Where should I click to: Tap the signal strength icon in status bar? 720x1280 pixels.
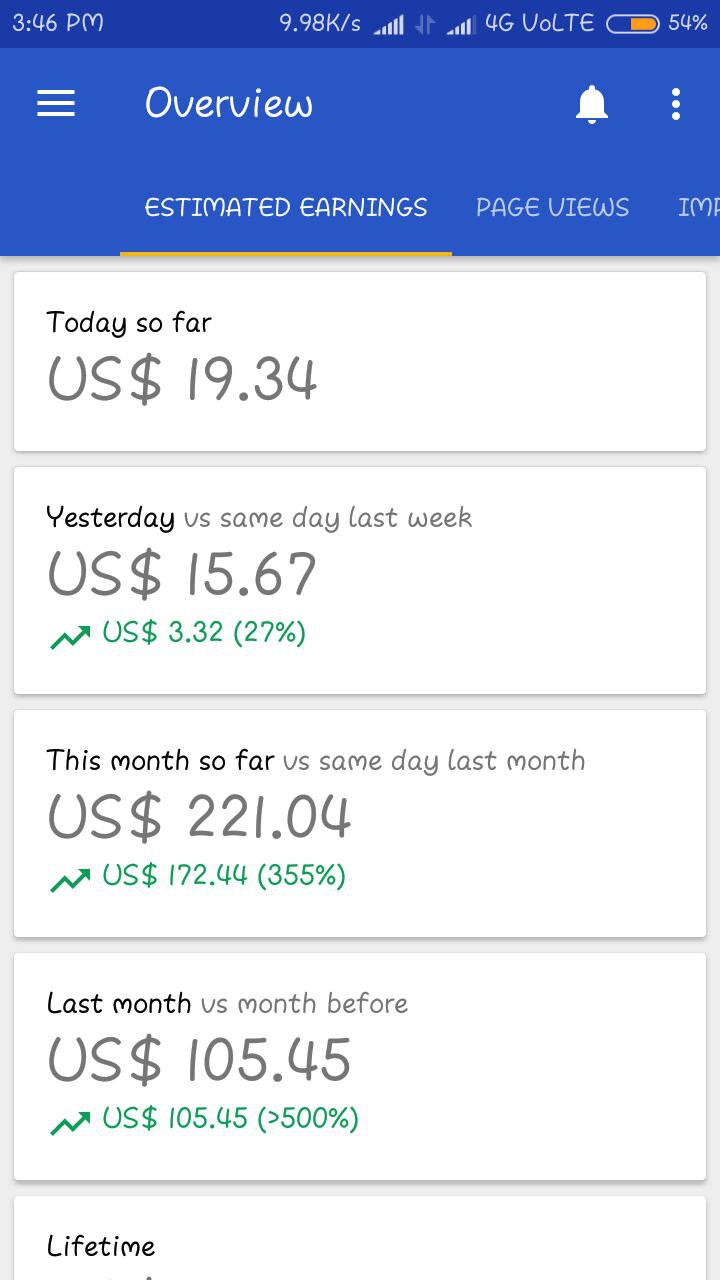[388, 24]
